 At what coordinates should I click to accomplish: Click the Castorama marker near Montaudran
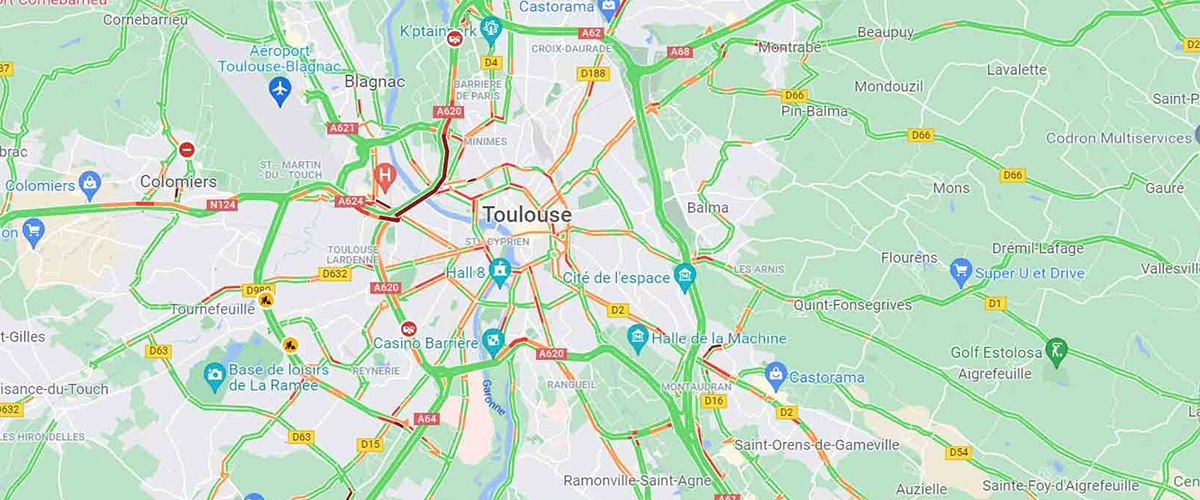pyautogui.click(x=774, y=375)
